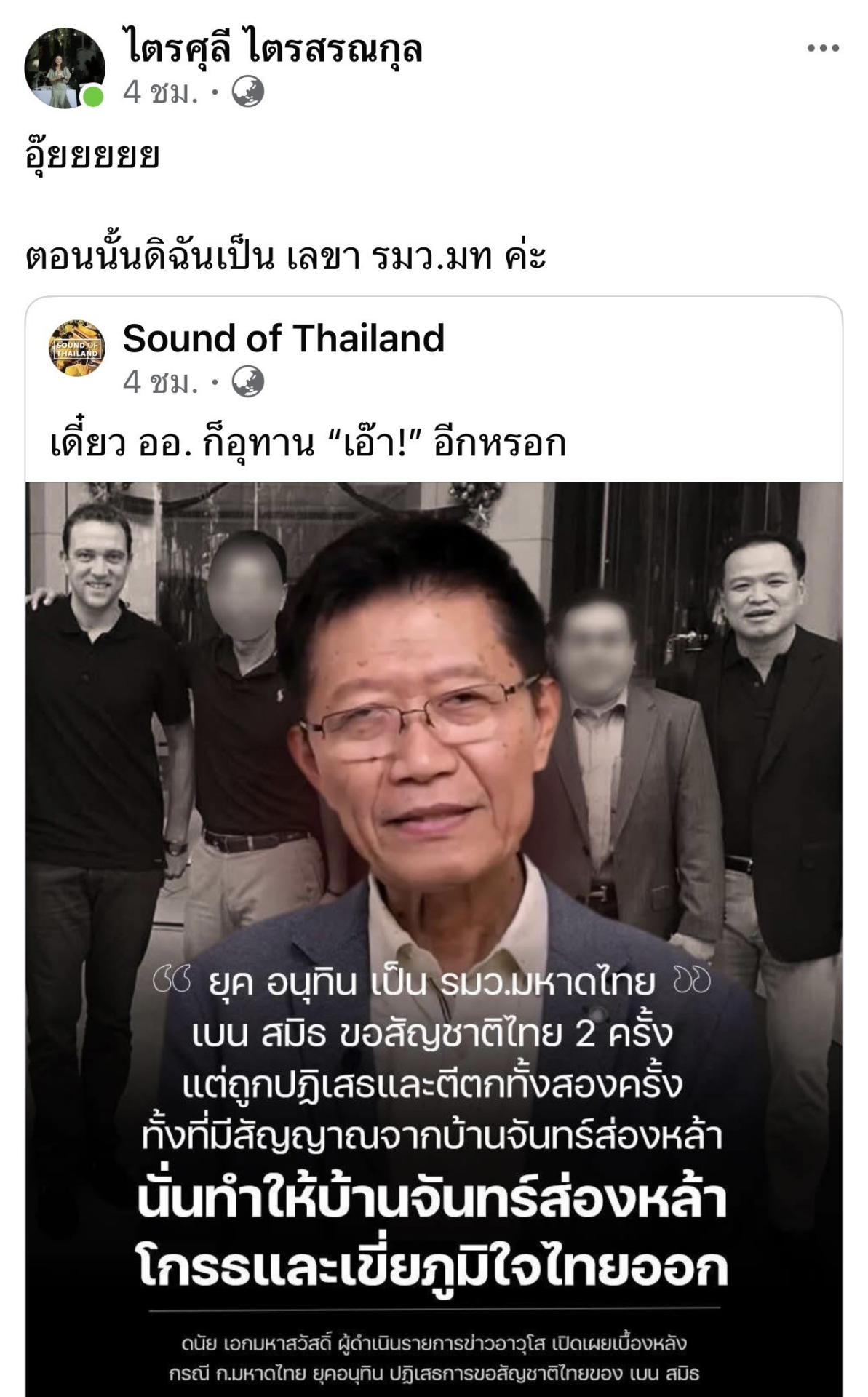Click the opening quotation mark graphic in the image

click(172, 979)
